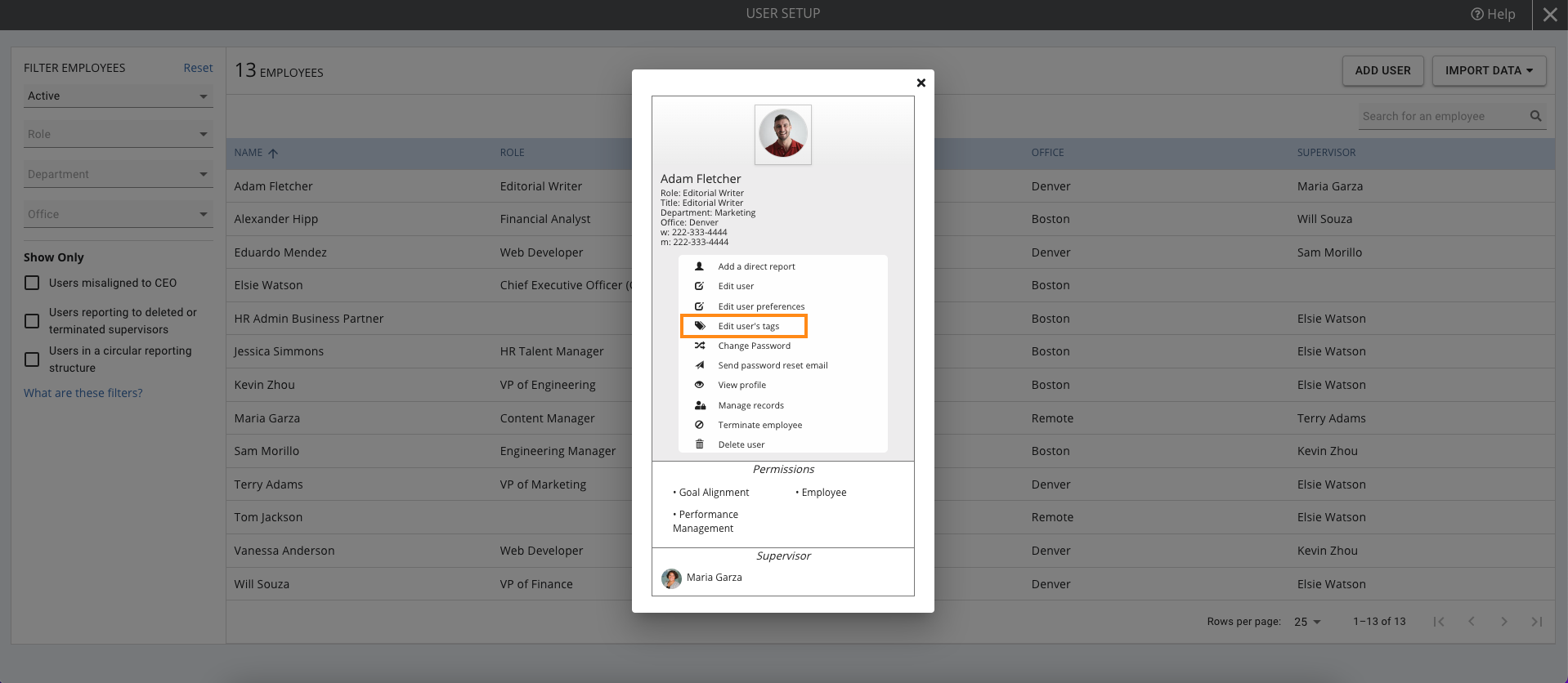The height and width of the screenshot is (683, 1568).
Task: Click the pencil icon beside Edit user preferences
Action: click(699, 306)
